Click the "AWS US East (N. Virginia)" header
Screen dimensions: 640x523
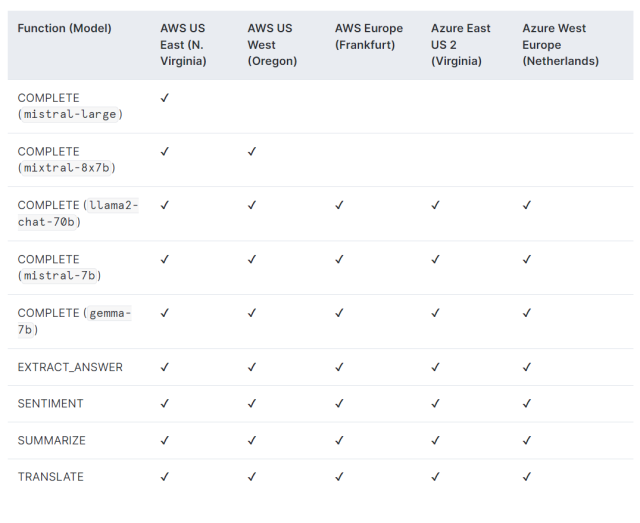pos(183,45)
